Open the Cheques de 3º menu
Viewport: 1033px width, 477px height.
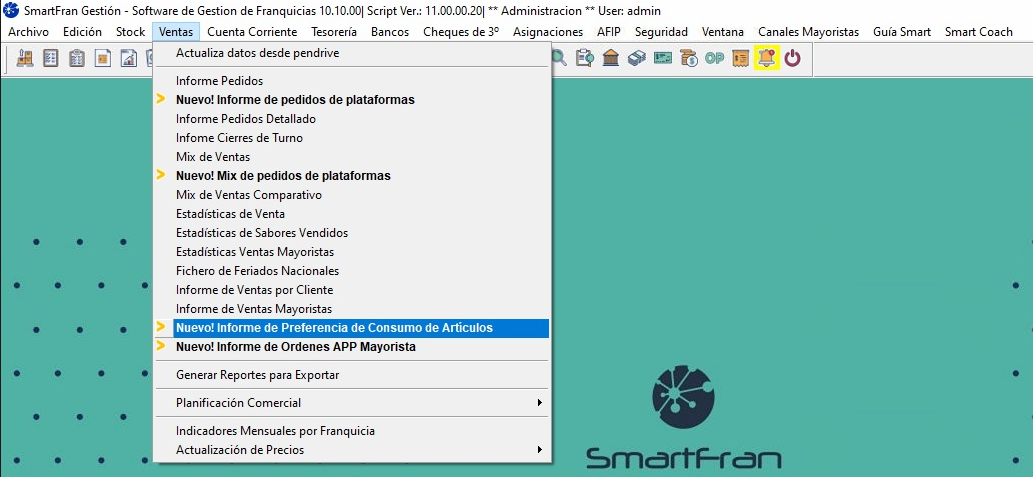(461, 32)
